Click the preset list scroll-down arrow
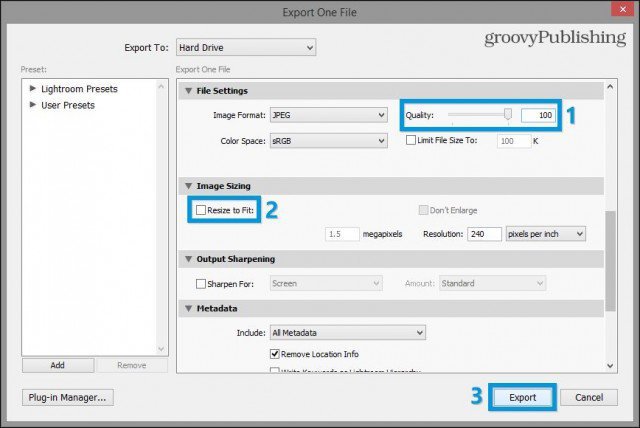The width and height of the screenshot is (640, 428). tap(161, 349)
